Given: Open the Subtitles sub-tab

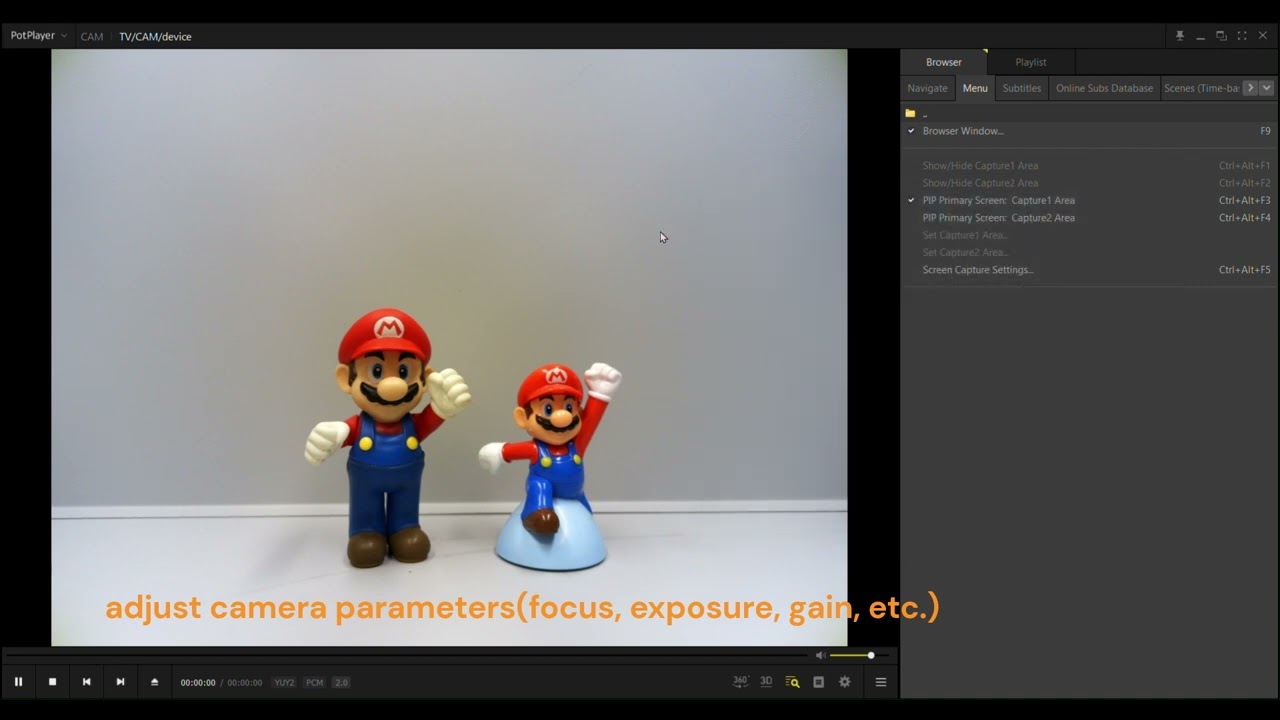Looking at the screenshot, I should tap(1022, 88).
